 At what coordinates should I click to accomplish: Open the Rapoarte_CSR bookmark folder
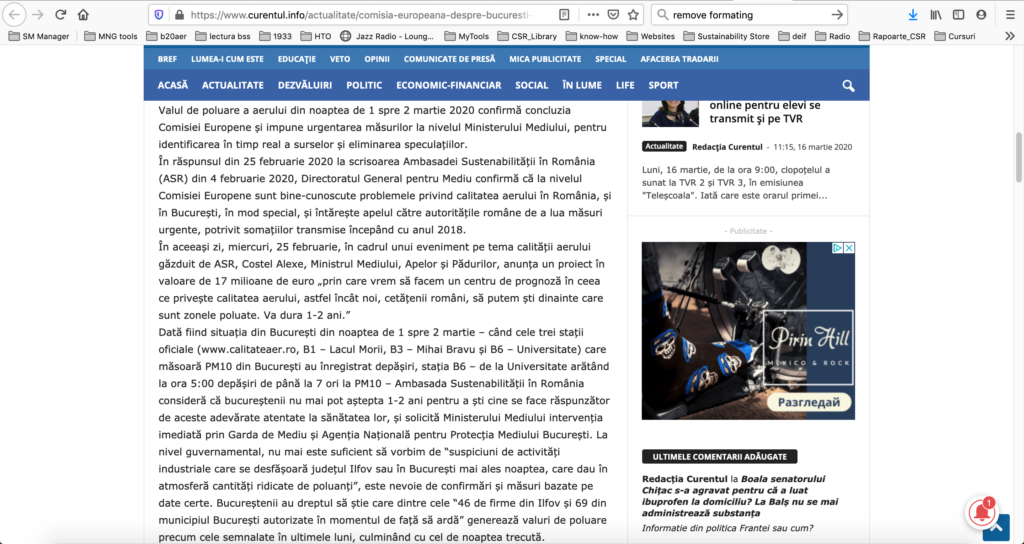(x=892, y=36)
